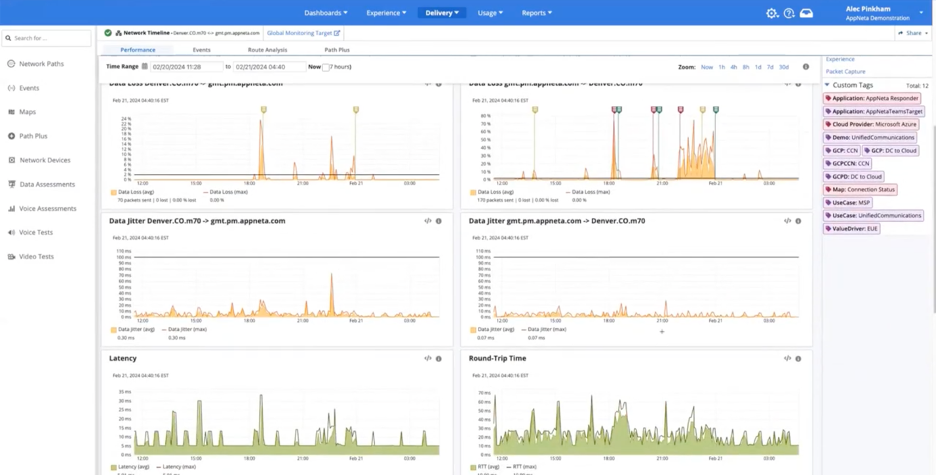
Task: Open the Usage dropdown menu
Action: [x=490, y=13]
